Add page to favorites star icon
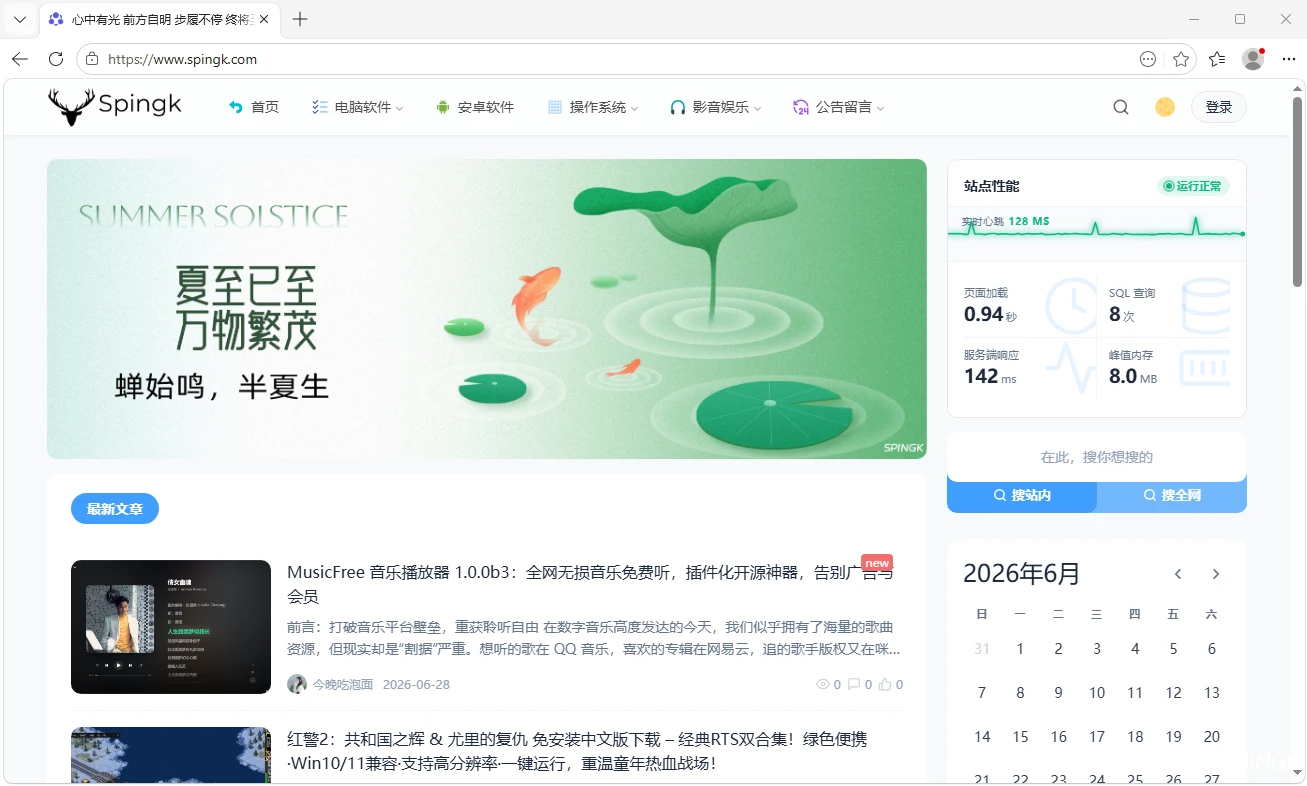Screen dimensions: 1307x786 pos(1181,59)
